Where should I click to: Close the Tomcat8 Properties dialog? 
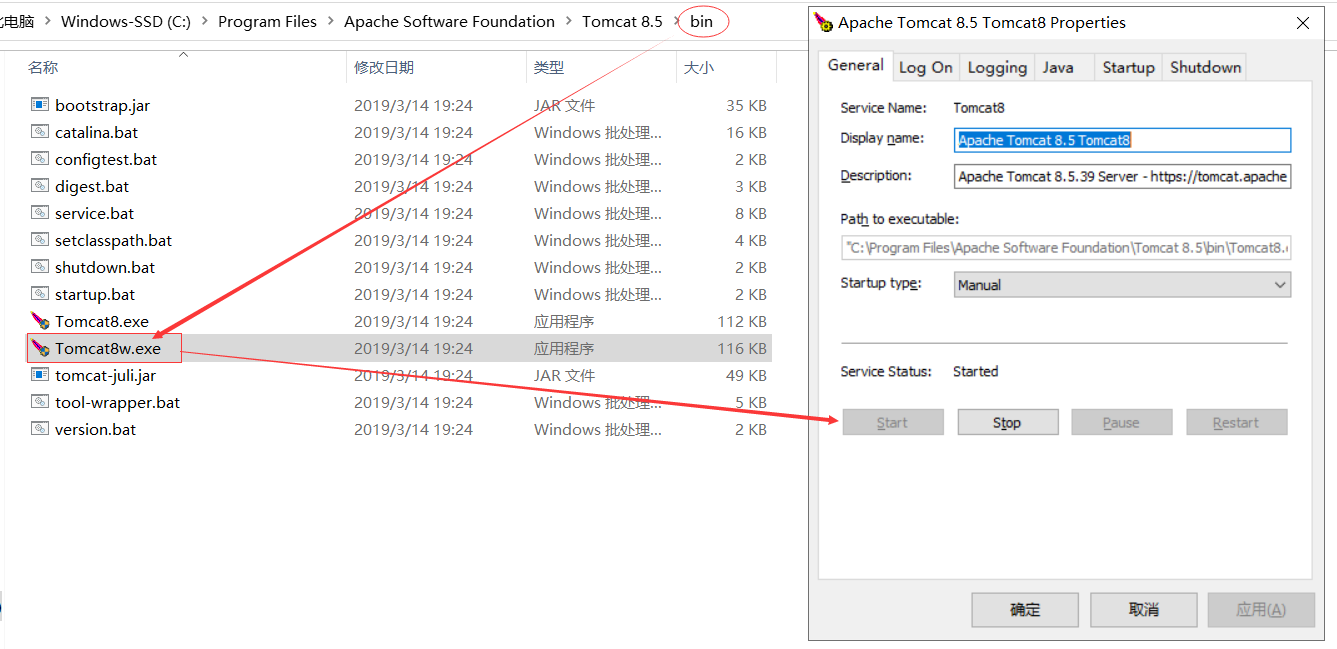(x=1303, y=23)
